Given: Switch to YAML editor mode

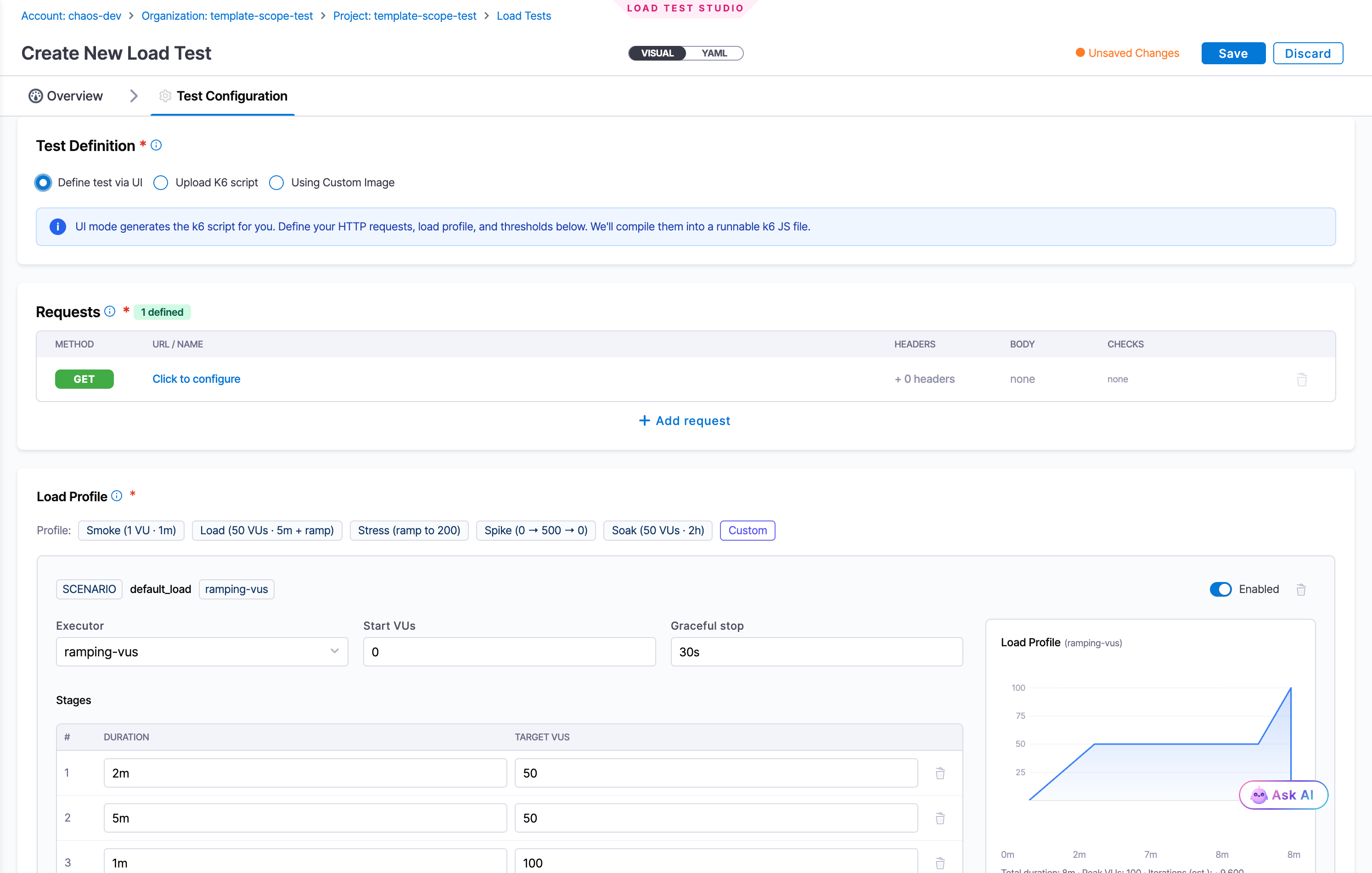Looking at the screenshot, I should click(x=714, y=53).
